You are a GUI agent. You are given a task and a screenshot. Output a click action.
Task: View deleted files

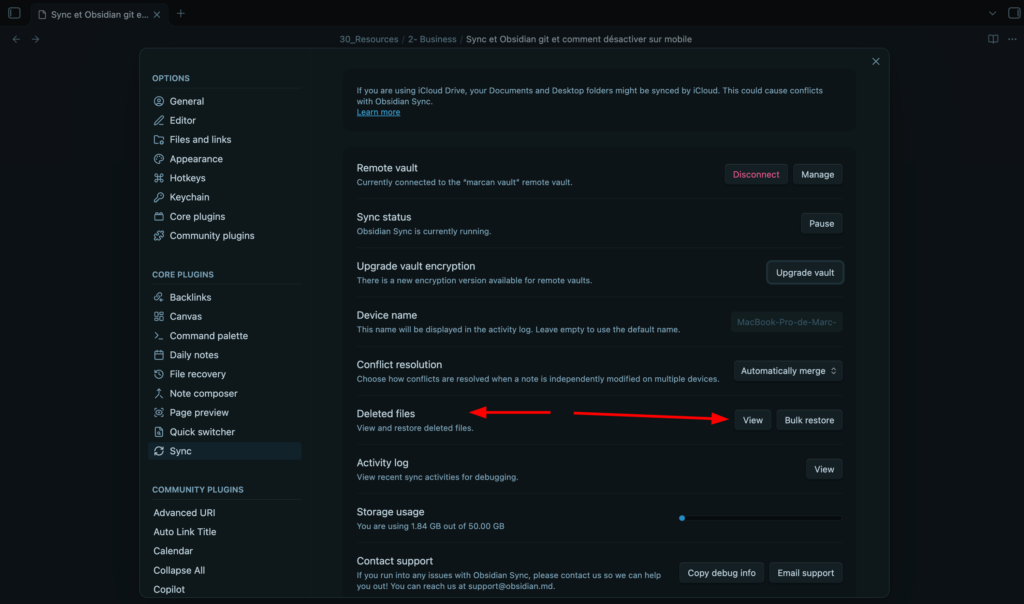tap(752, 420)
